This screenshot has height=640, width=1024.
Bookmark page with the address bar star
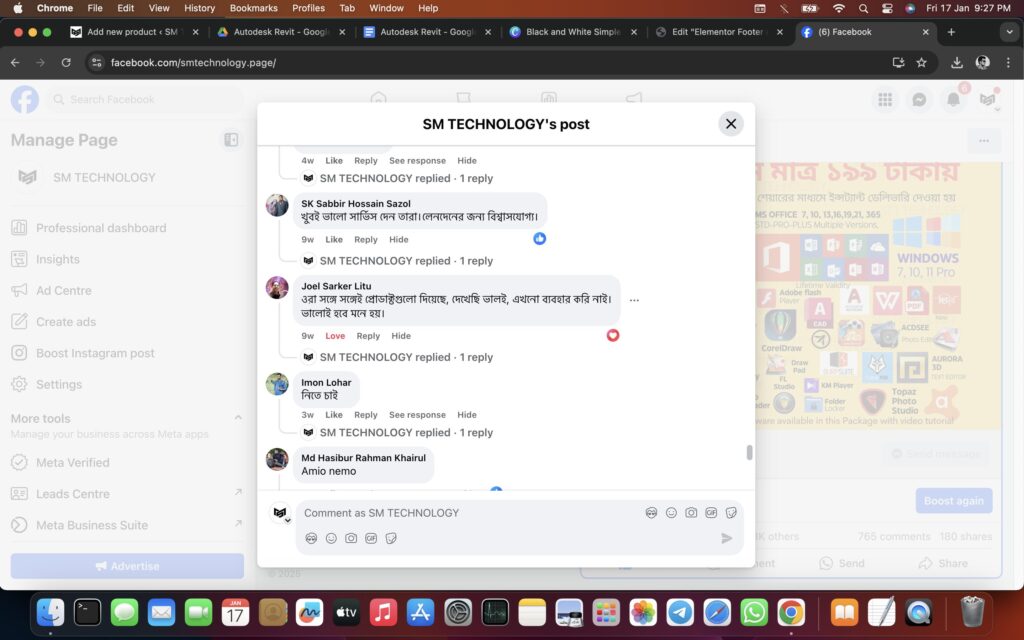[x=921, y=62]
